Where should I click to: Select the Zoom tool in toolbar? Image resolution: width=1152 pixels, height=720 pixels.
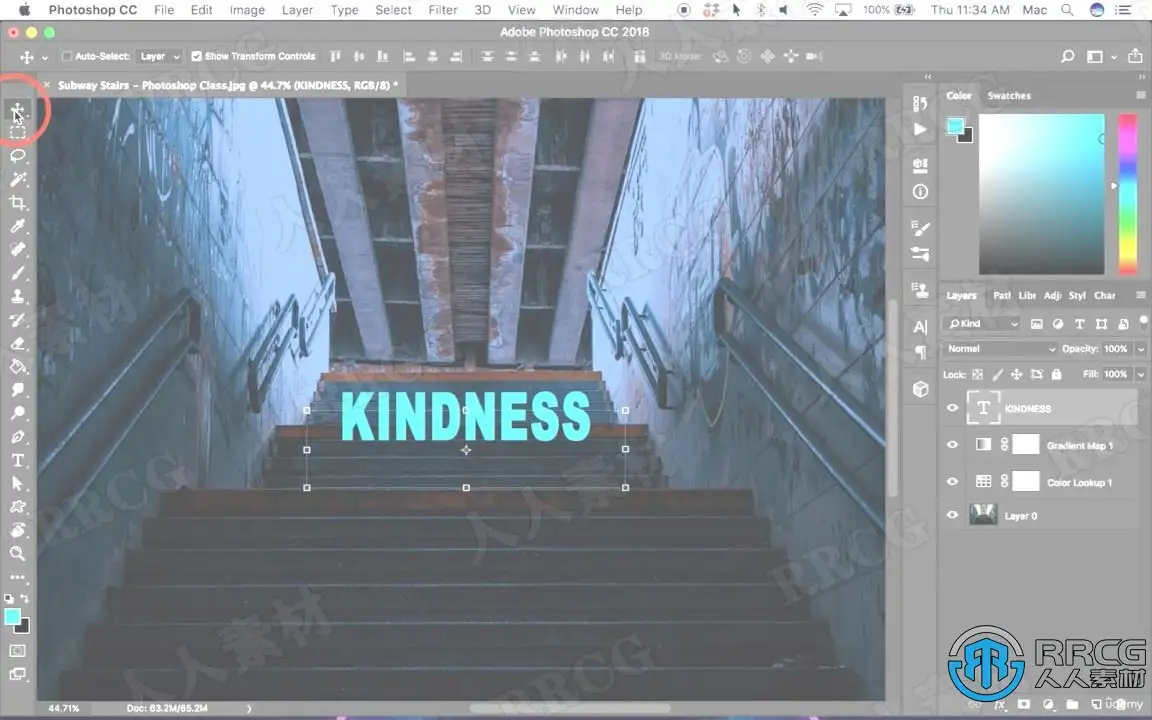point(18,553)
